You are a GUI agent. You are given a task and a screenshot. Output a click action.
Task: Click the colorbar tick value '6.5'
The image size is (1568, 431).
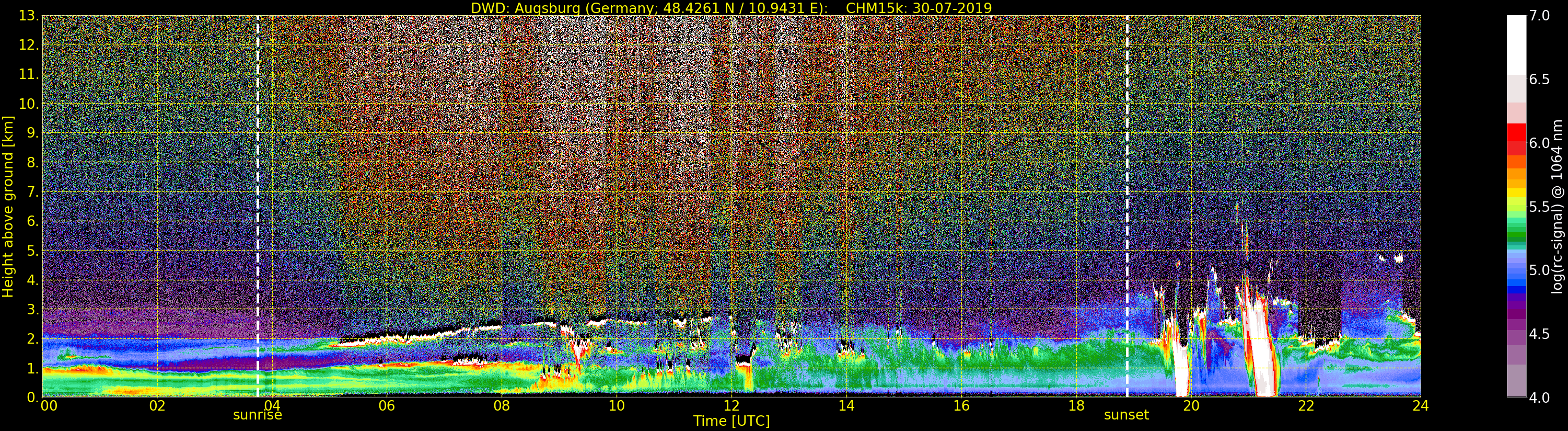coord(1539,80)
